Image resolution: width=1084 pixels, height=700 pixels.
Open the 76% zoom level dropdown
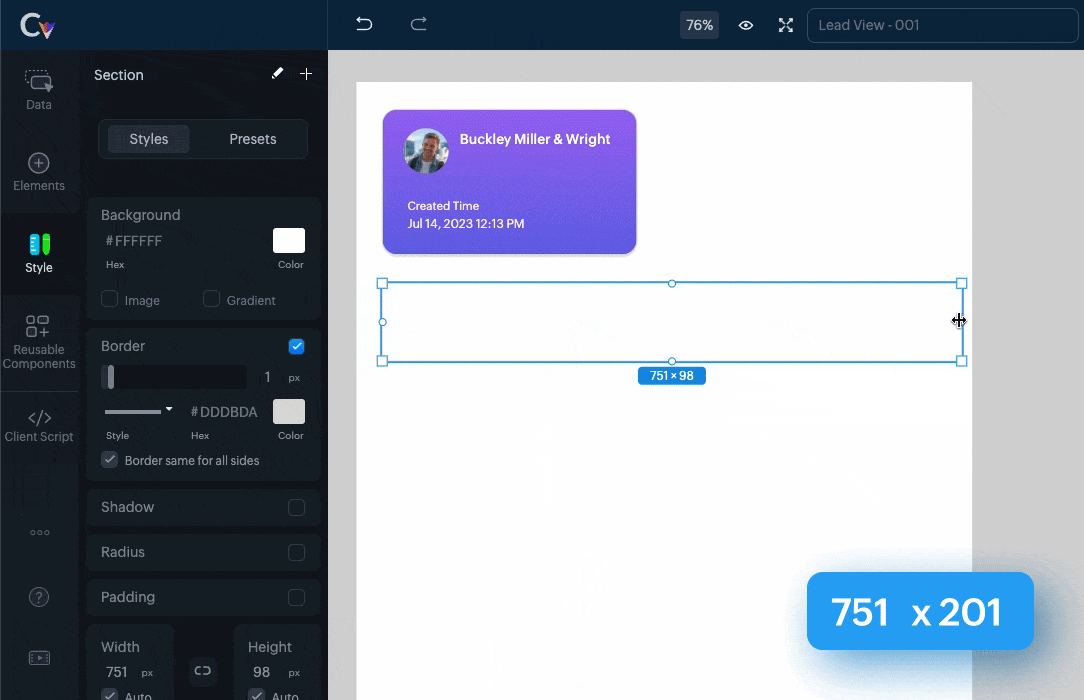pos(699,25)
